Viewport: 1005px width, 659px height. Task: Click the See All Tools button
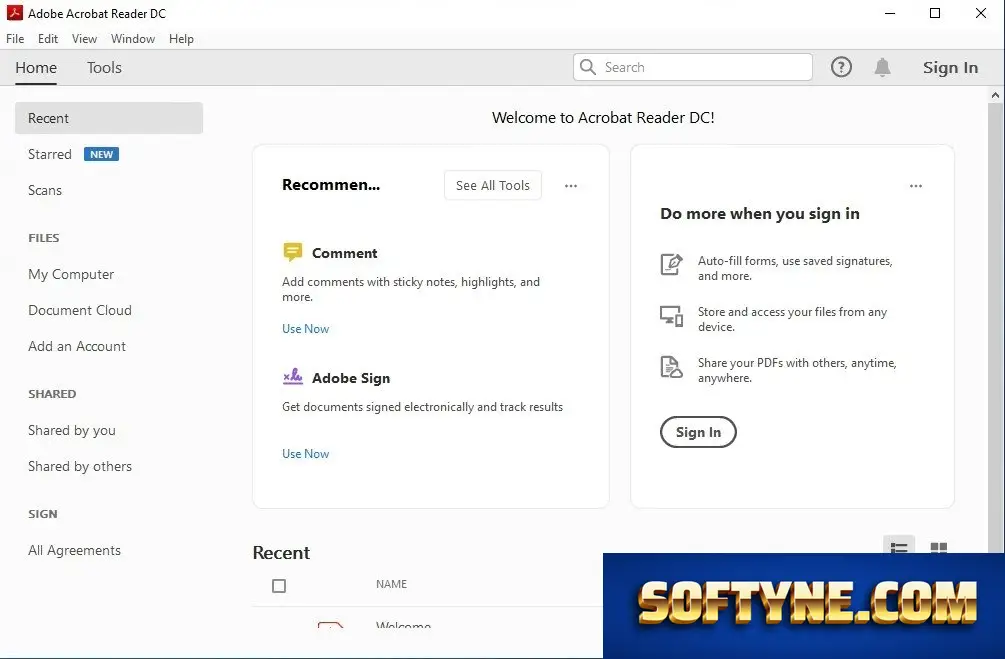(493, 185)
